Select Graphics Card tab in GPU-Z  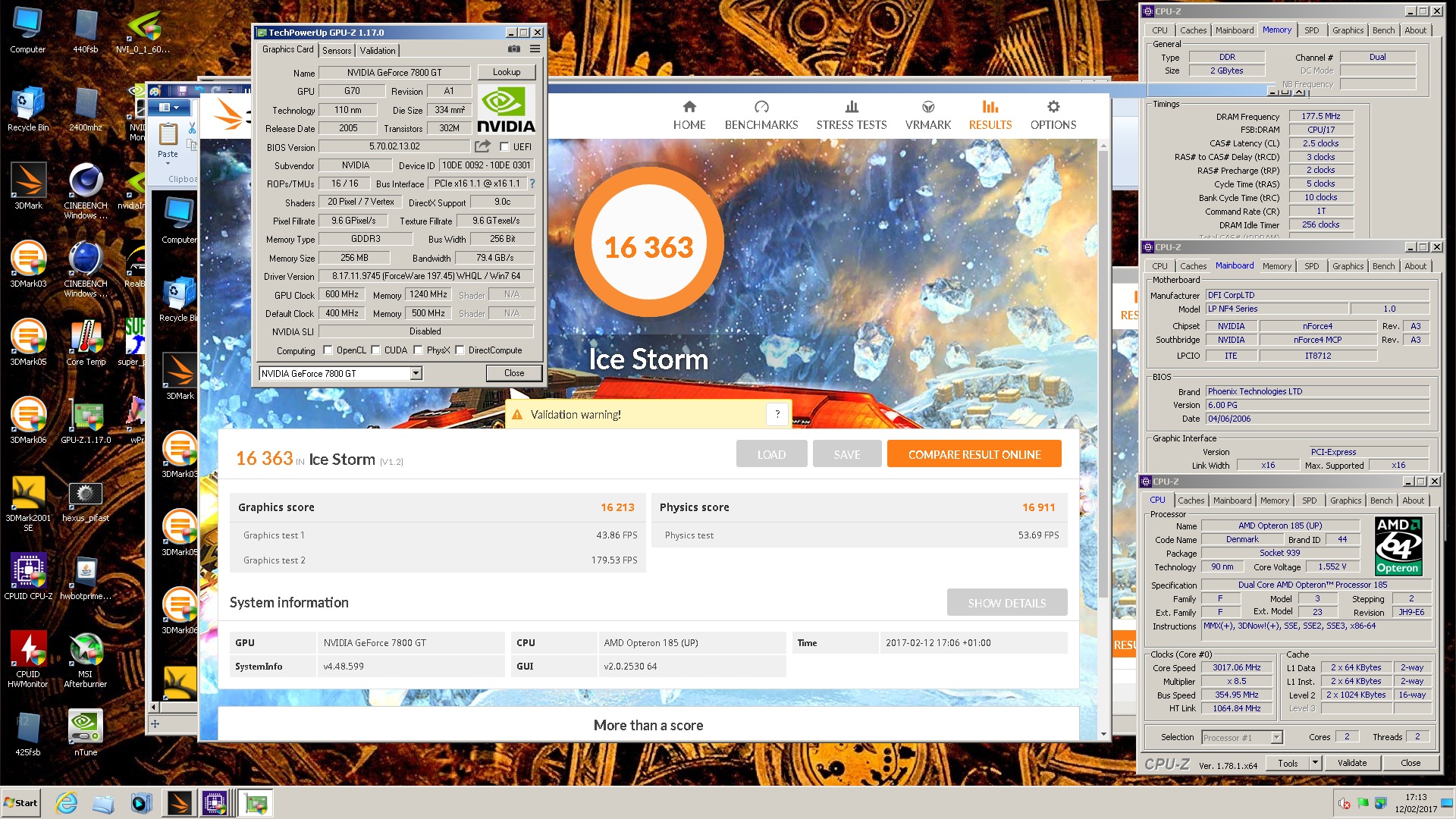(x=287, y=49)
